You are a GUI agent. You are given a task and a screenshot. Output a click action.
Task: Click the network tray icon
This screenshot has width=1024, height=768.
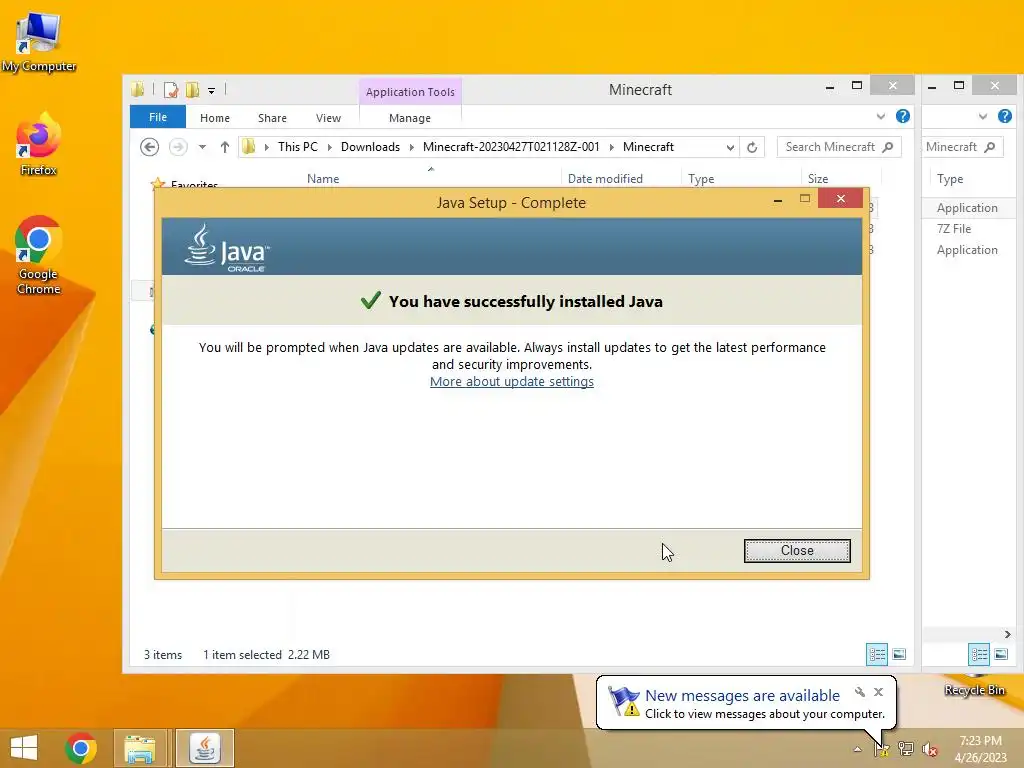(906, 748)
